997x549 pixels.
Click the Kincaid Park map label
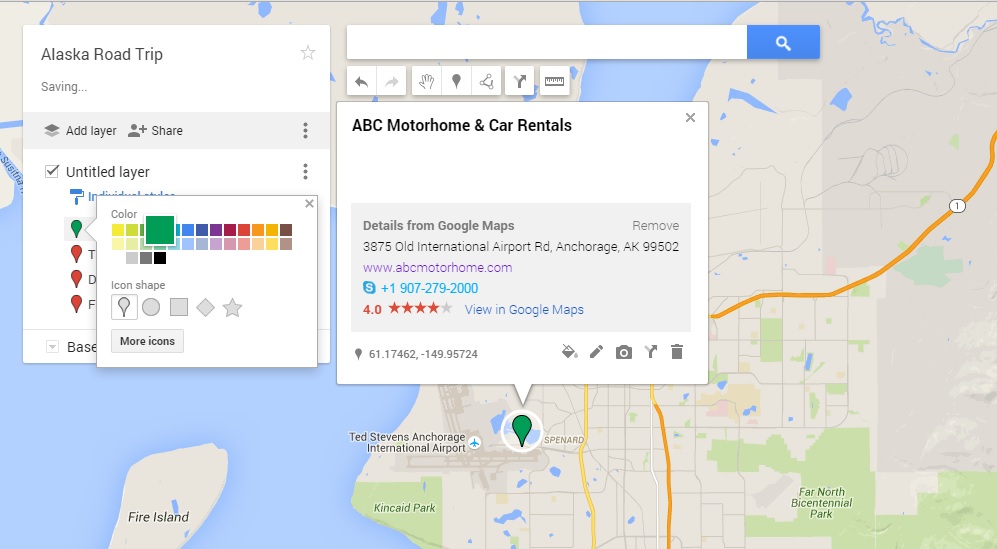404,508
